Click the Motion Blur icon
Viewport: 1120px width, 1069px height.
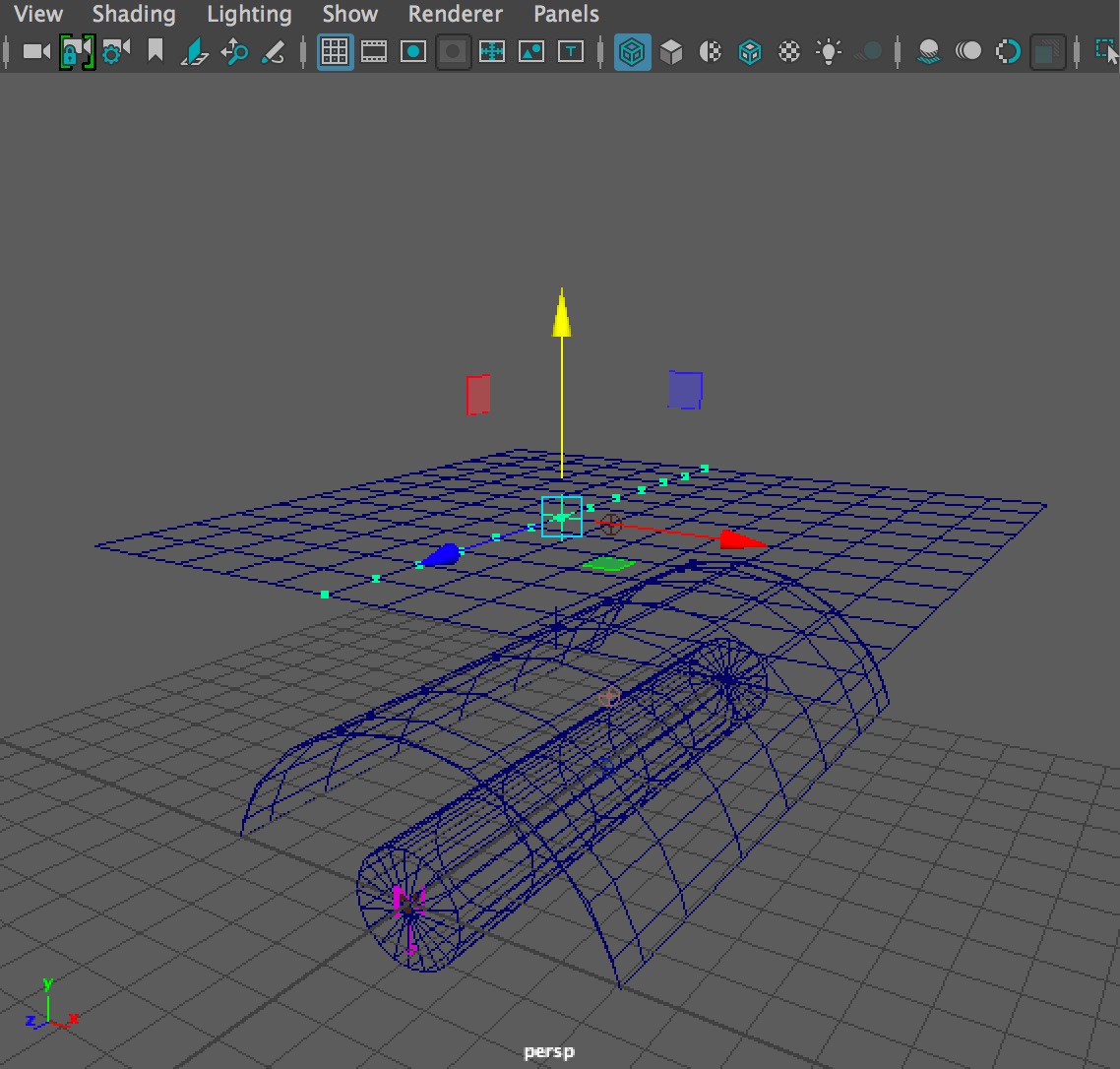click(967, 51)
